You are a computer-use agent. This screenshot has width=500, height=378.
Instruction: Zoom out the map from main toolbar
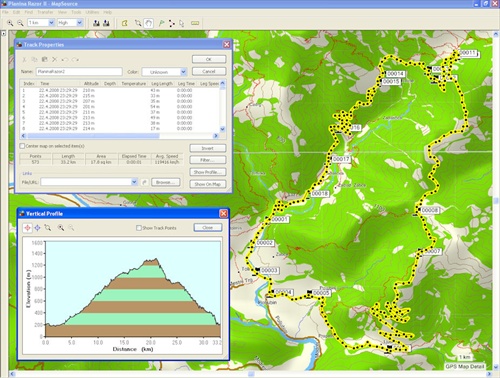pos(20,23)
